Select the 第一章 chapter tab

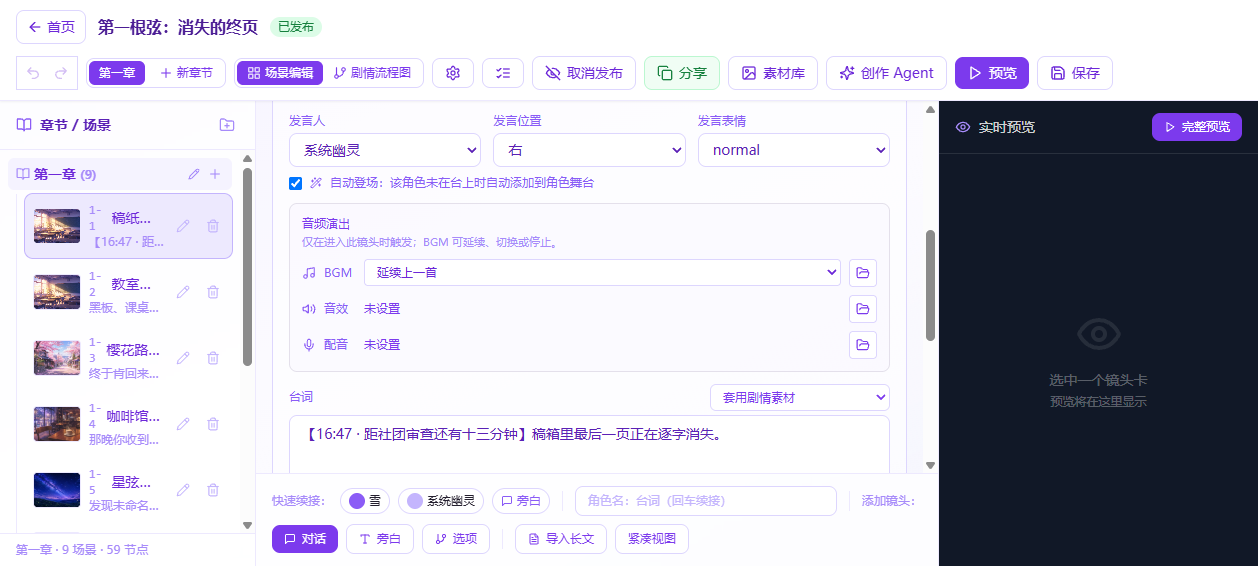click(117, 73)
